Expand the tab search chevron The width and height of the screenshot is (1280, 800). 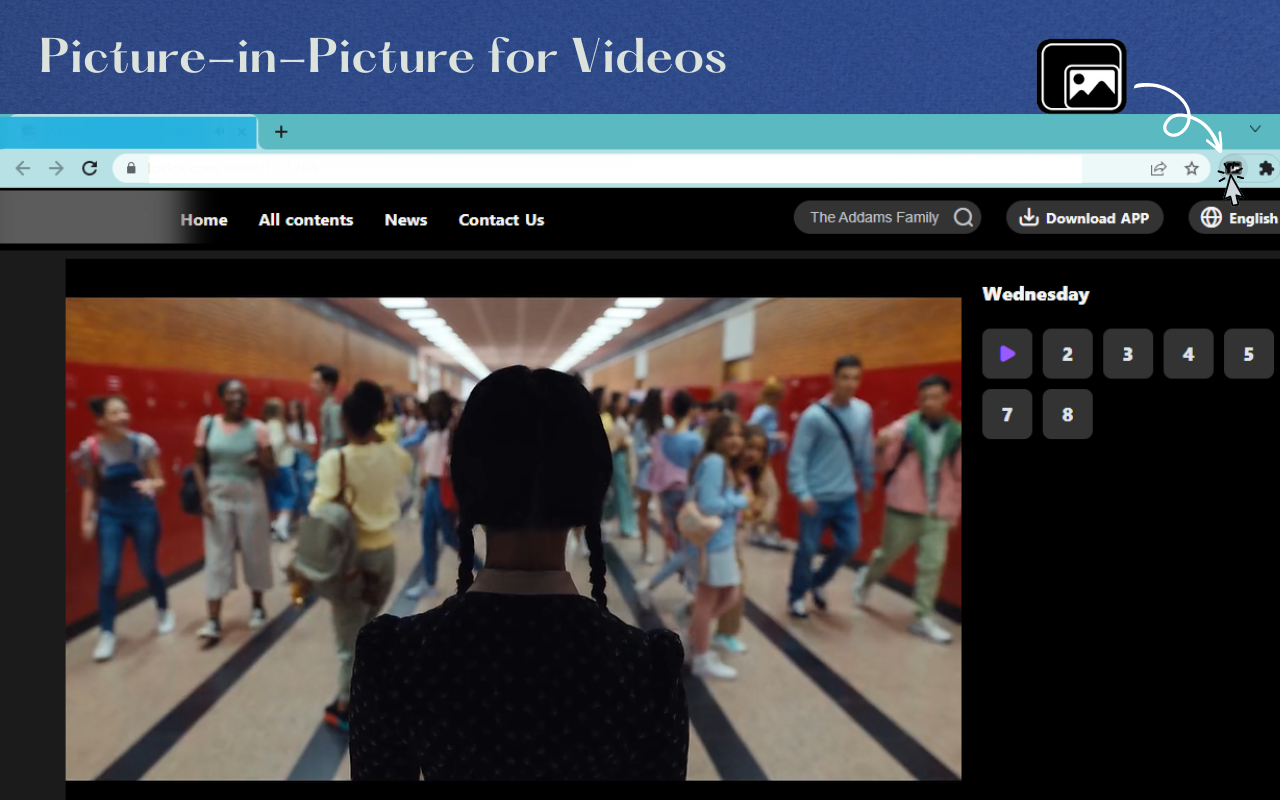pyautogui.click(x=1255, y=129)
